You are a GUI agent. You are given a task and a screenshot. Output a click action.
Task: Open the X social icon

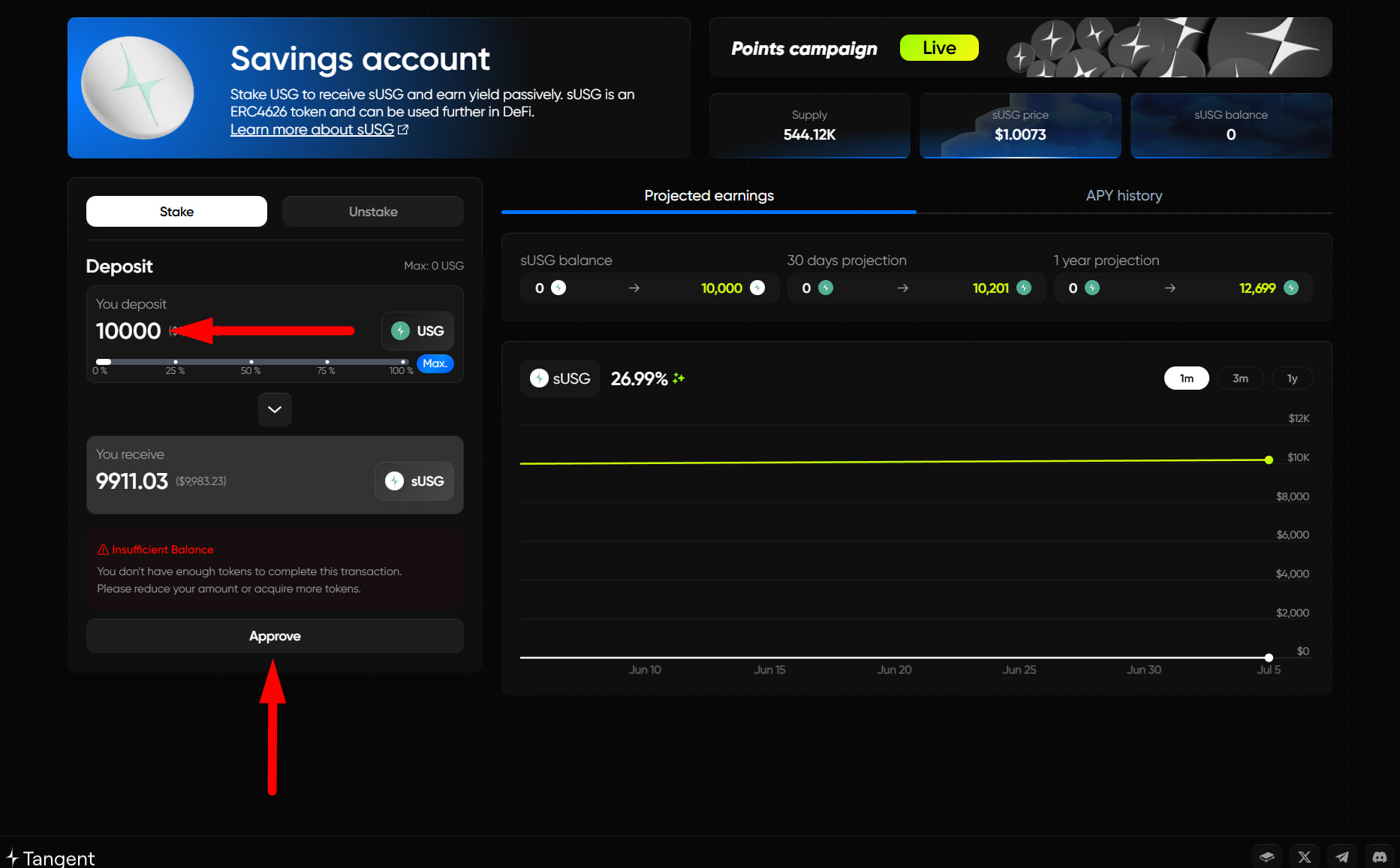coord(1305,857)
